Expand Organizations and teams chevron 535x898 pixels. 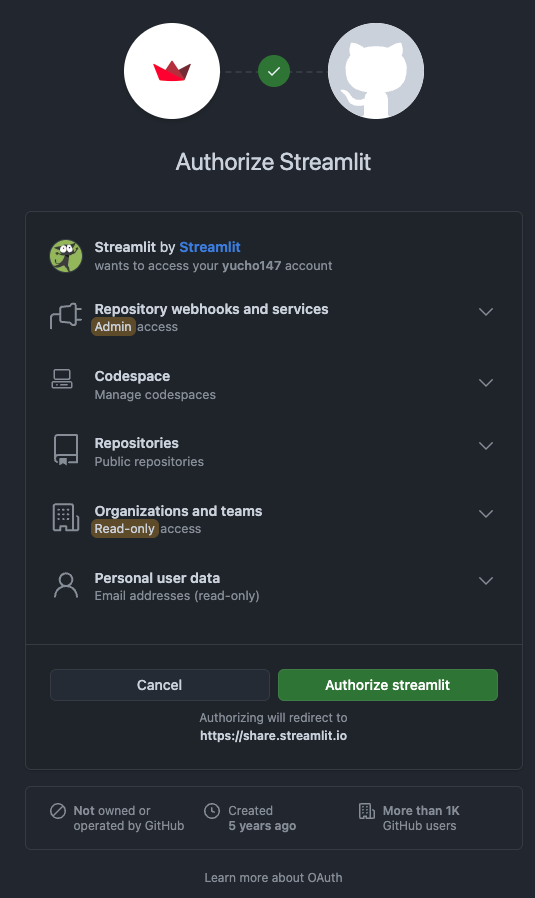pos(486,514)
